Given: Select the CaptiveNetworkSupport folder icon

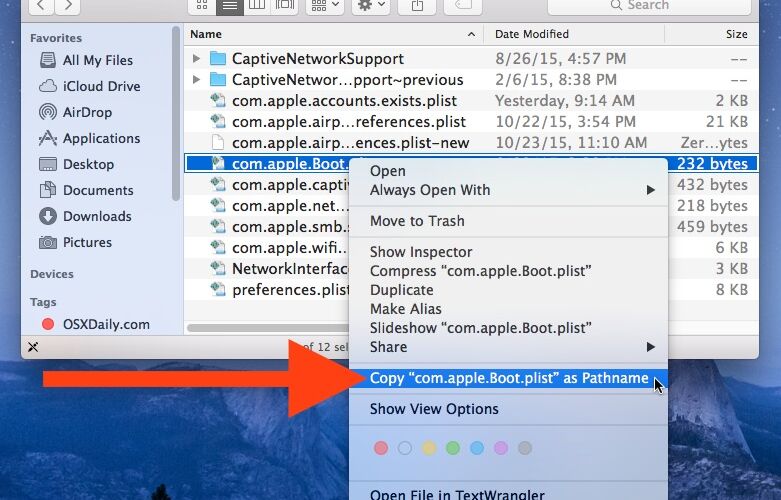Looking at the screenshot, I should (x=218, y=59).
